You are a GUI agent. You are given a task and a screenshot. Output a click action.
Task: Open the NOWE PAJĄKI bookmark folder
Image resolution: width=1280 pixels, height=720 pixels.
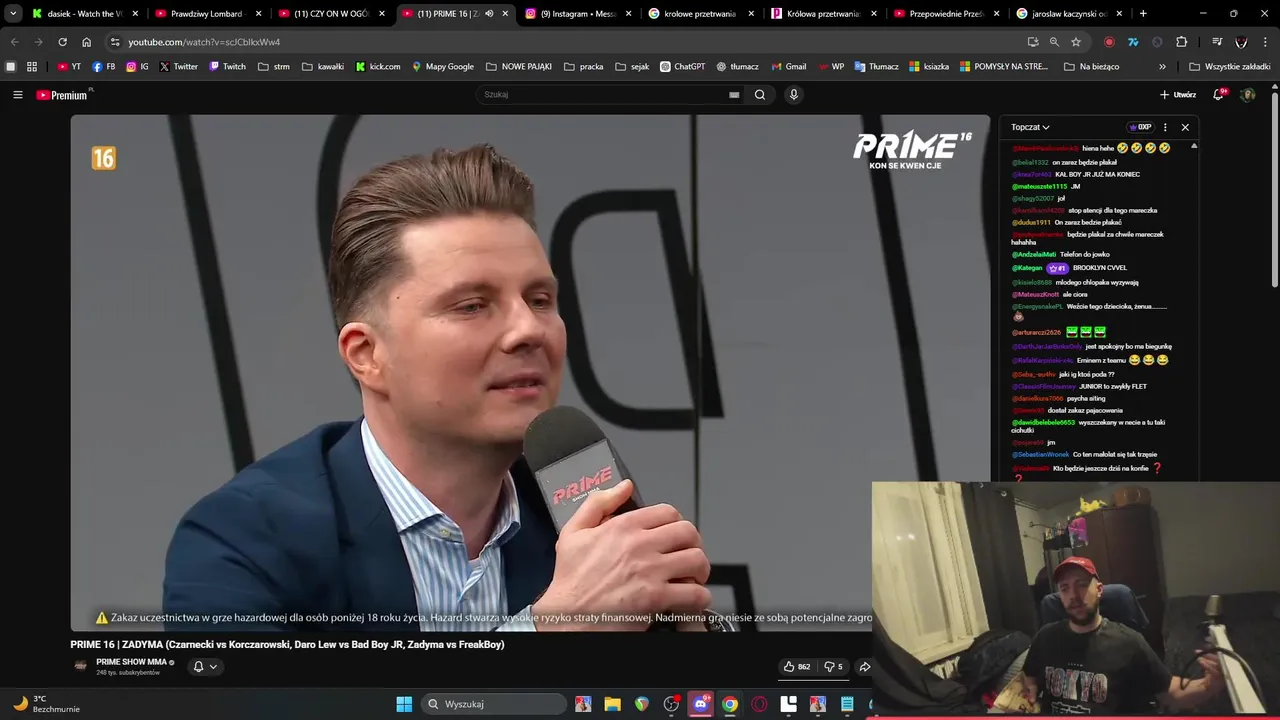[519, 67]
